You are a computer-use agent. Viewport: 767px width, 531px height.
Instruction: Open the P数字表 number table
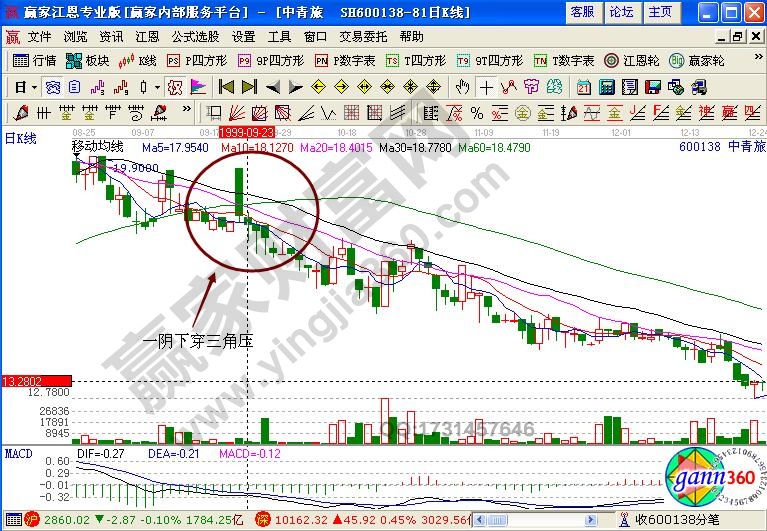click(345, 60)
